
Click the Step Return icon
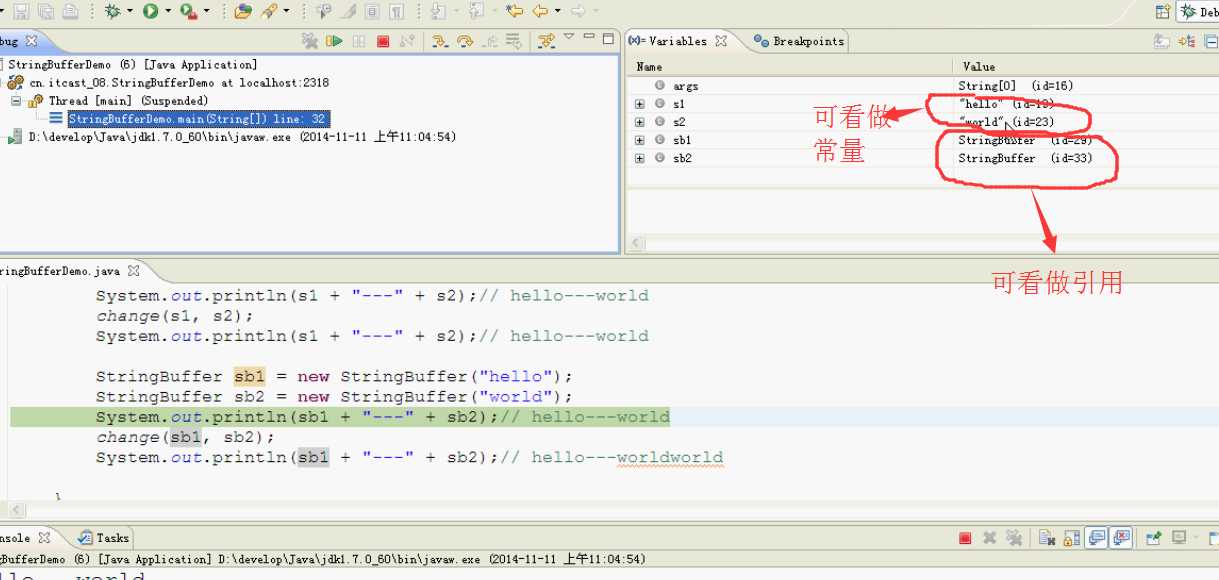click(x=489, y=41)
